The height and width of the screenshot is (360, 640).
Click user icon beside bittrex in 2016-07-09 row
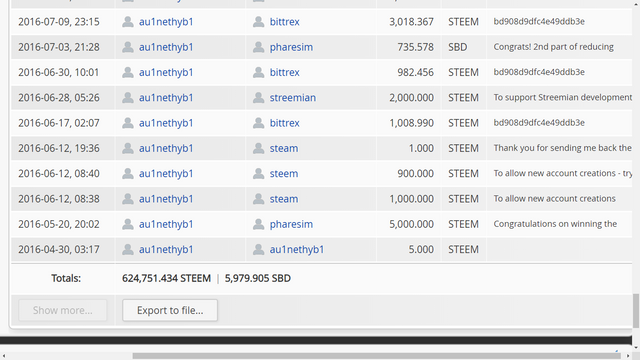click(x=258, y=22)
